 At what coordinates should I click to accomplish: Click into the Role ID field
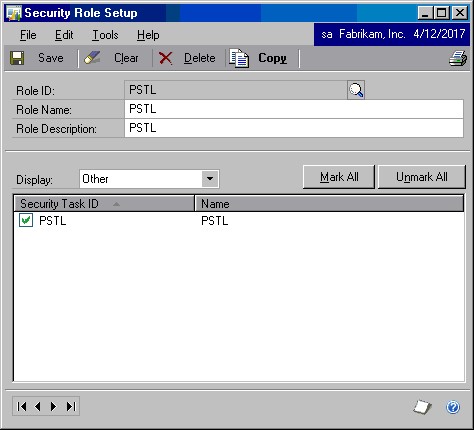click(236, 90)
